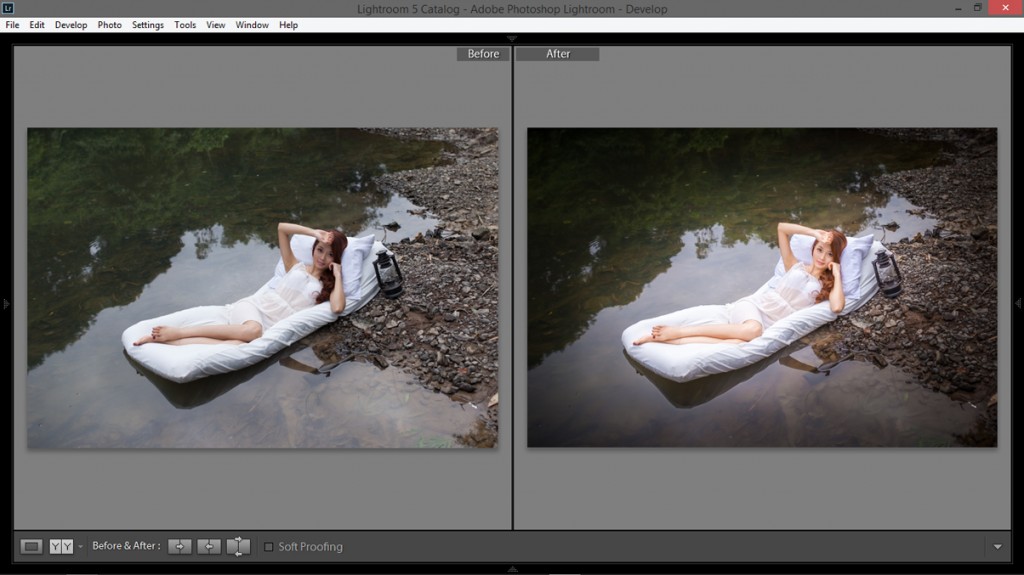Open the Before/After view mode dropdown arrow
Screen dimensions: 1024x575
(81, 547)
